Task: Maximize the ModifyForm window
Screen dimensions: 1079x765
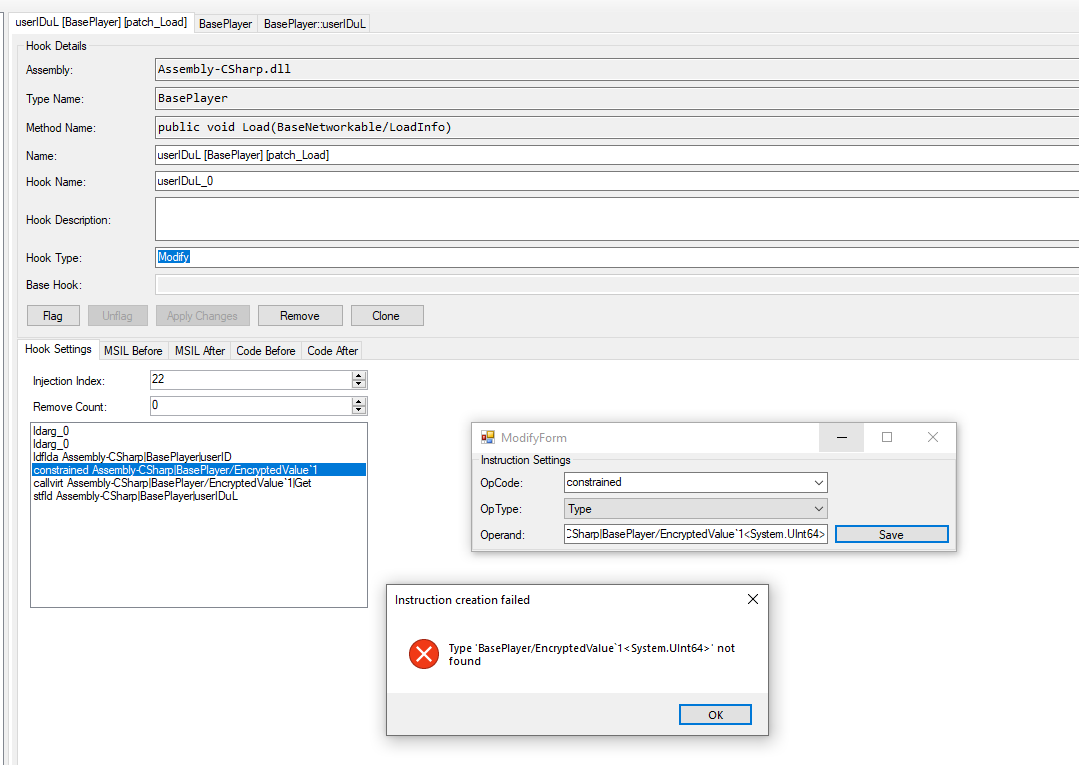Action: click(x=886, y=437)
